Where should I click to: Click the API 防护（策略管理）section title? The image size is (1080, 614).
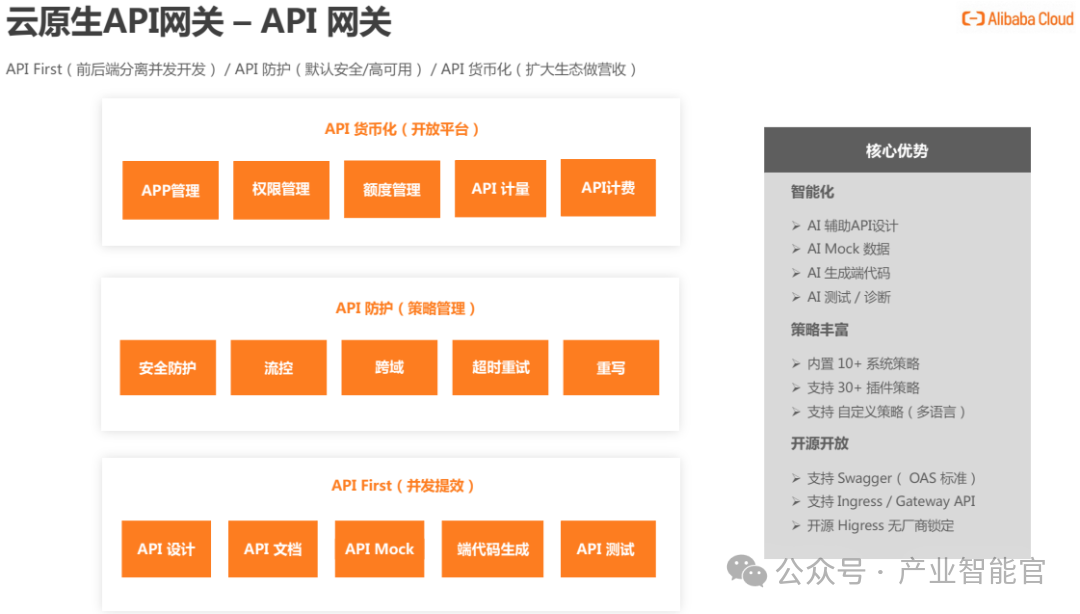(406, 308)
